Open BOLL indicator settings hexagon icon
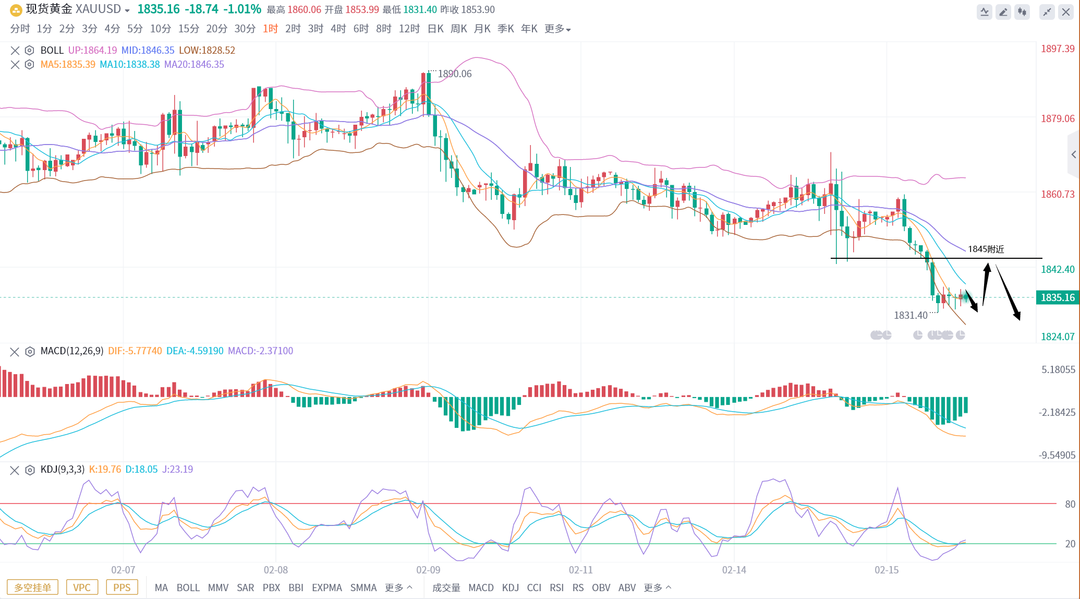The height and width of the screenshot is (599, 1080). [x=30, y=50]
